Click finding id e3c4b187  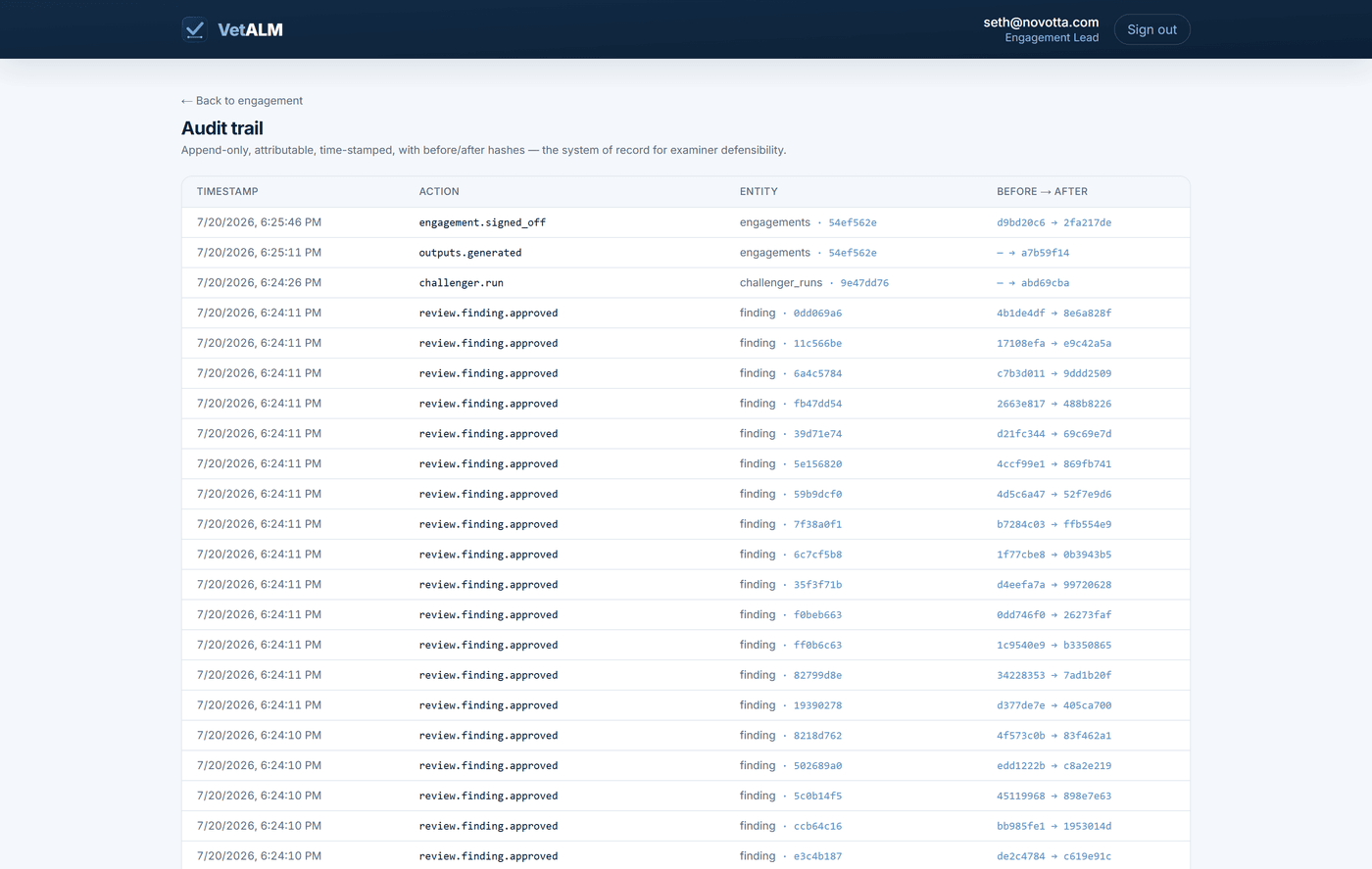(817, 856)
